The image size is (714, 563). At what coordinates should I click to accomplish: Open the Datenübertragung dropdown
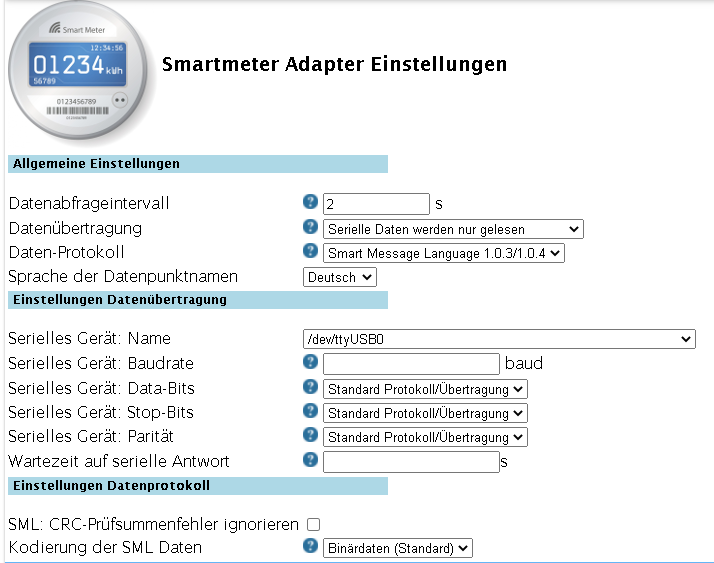coord(453,229)
